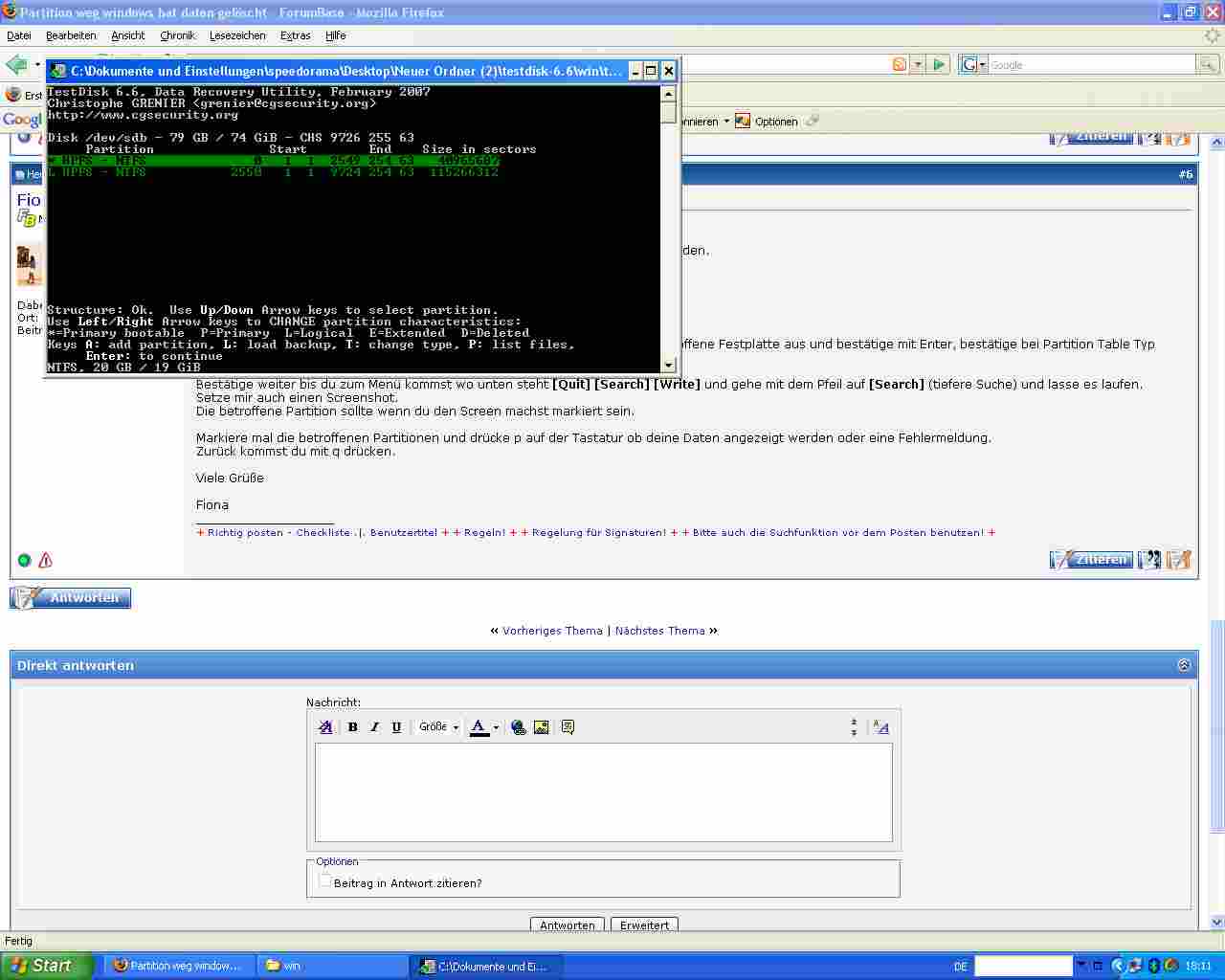The height and width of the screenshot is (980, 1225).
Task: Open the Google search engine selector dropdown
Action: click(973, 64)
